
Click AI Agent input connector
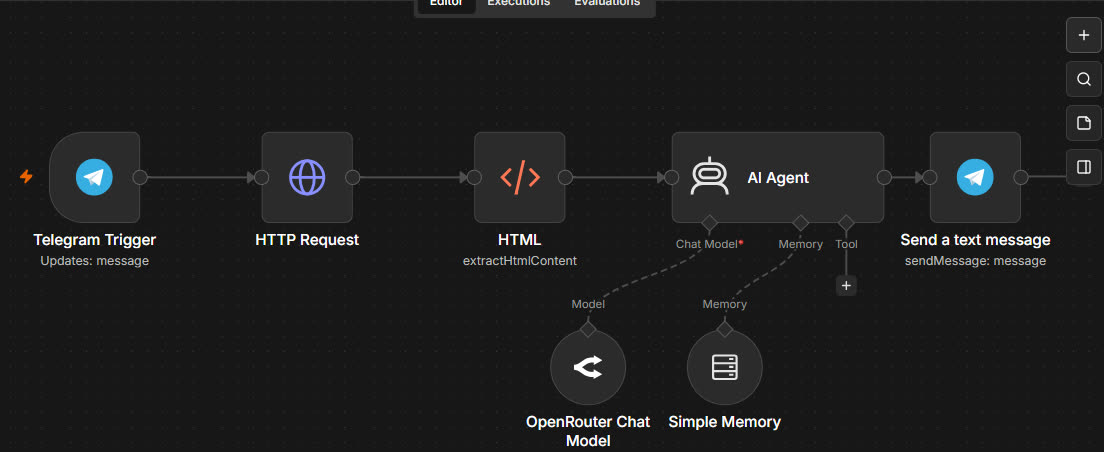pyautogui.click(x=672, y=177)
